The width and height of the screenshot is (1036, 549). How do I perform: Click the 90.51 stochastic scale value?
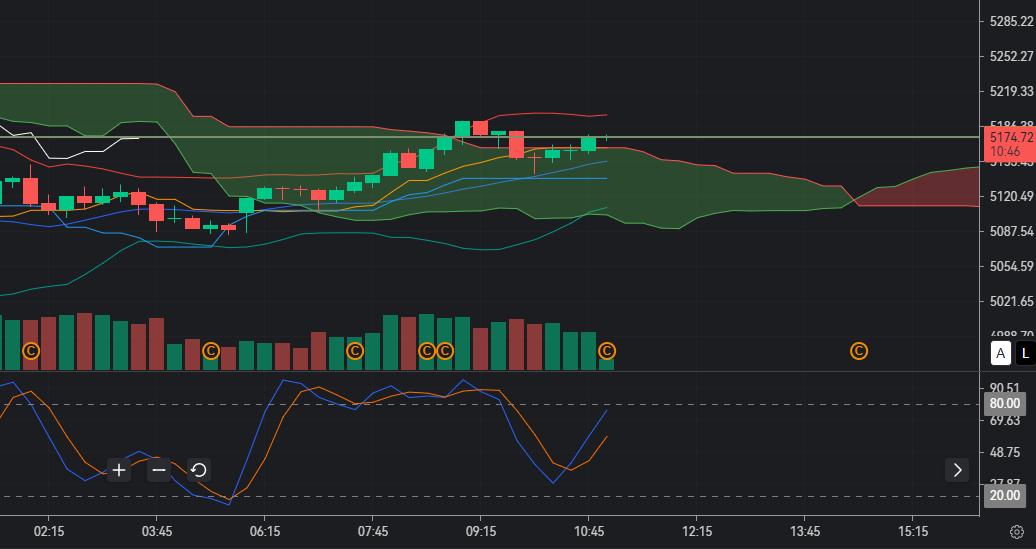click(x=1004, y=388)
